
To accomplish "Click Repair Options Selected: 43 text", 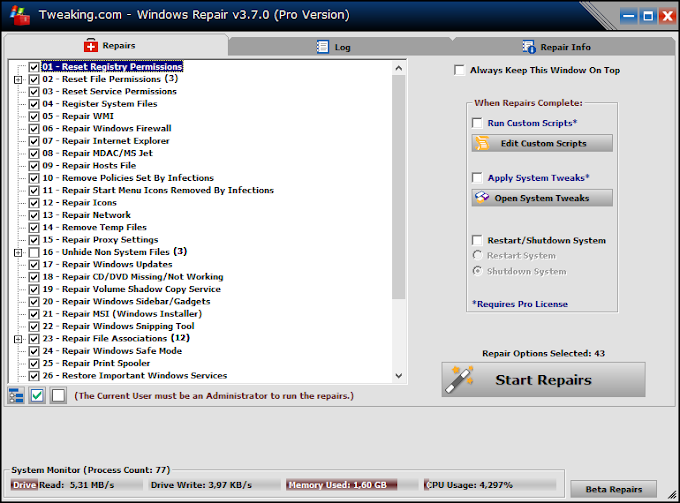I will coord(543,353).
